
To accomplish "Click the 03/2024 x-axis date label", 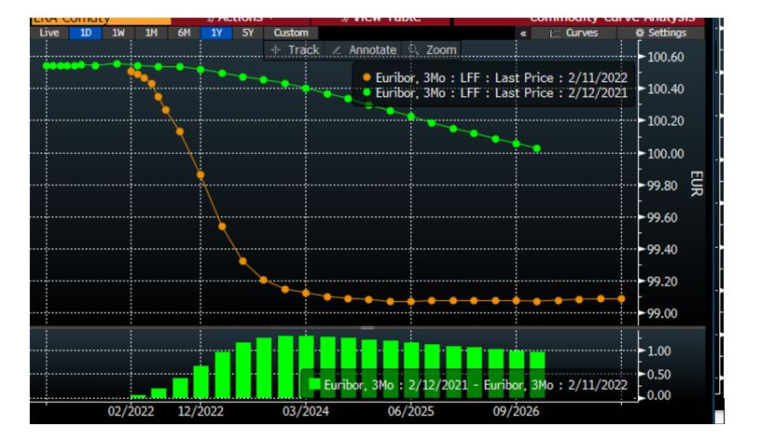I will click(x=305, y=411).
